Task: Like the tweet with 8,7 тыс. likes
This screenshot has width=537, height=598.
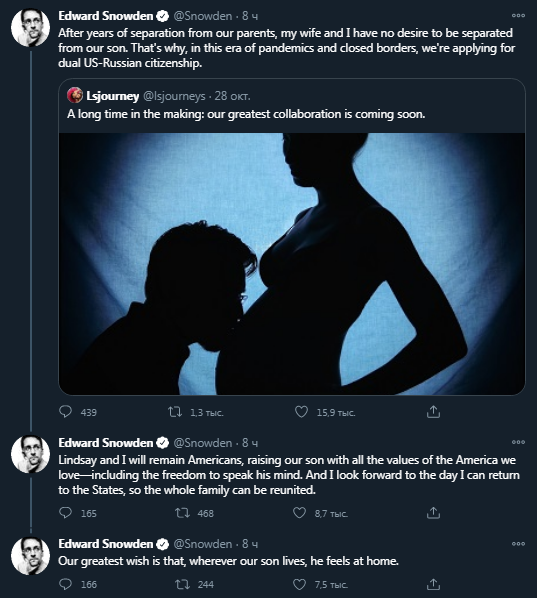Action: click(x=299, y=513)
